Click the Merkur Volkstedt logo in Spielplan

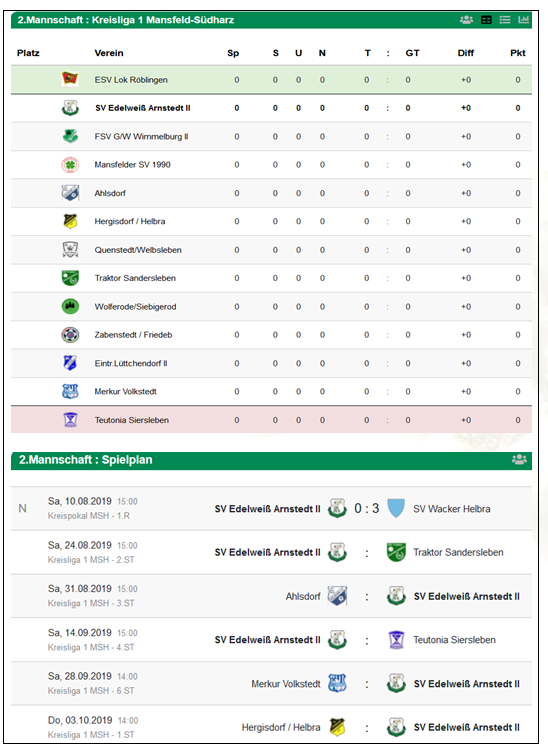(337, 683)
